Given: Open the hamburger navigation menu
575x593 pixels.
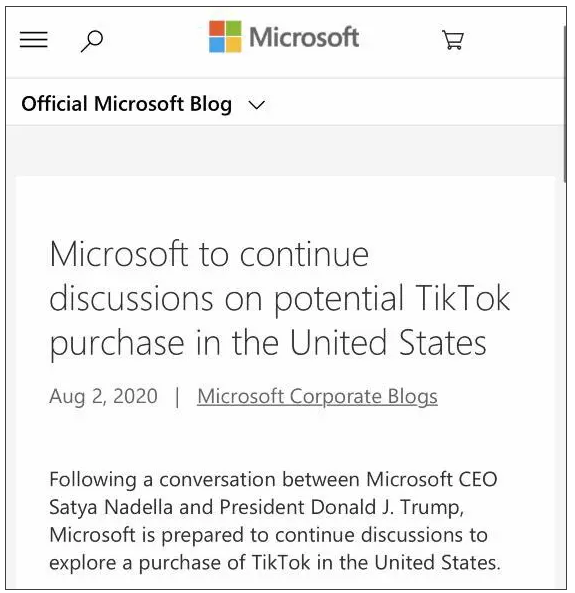Looking at the screenshot, I should coord(34,39).
